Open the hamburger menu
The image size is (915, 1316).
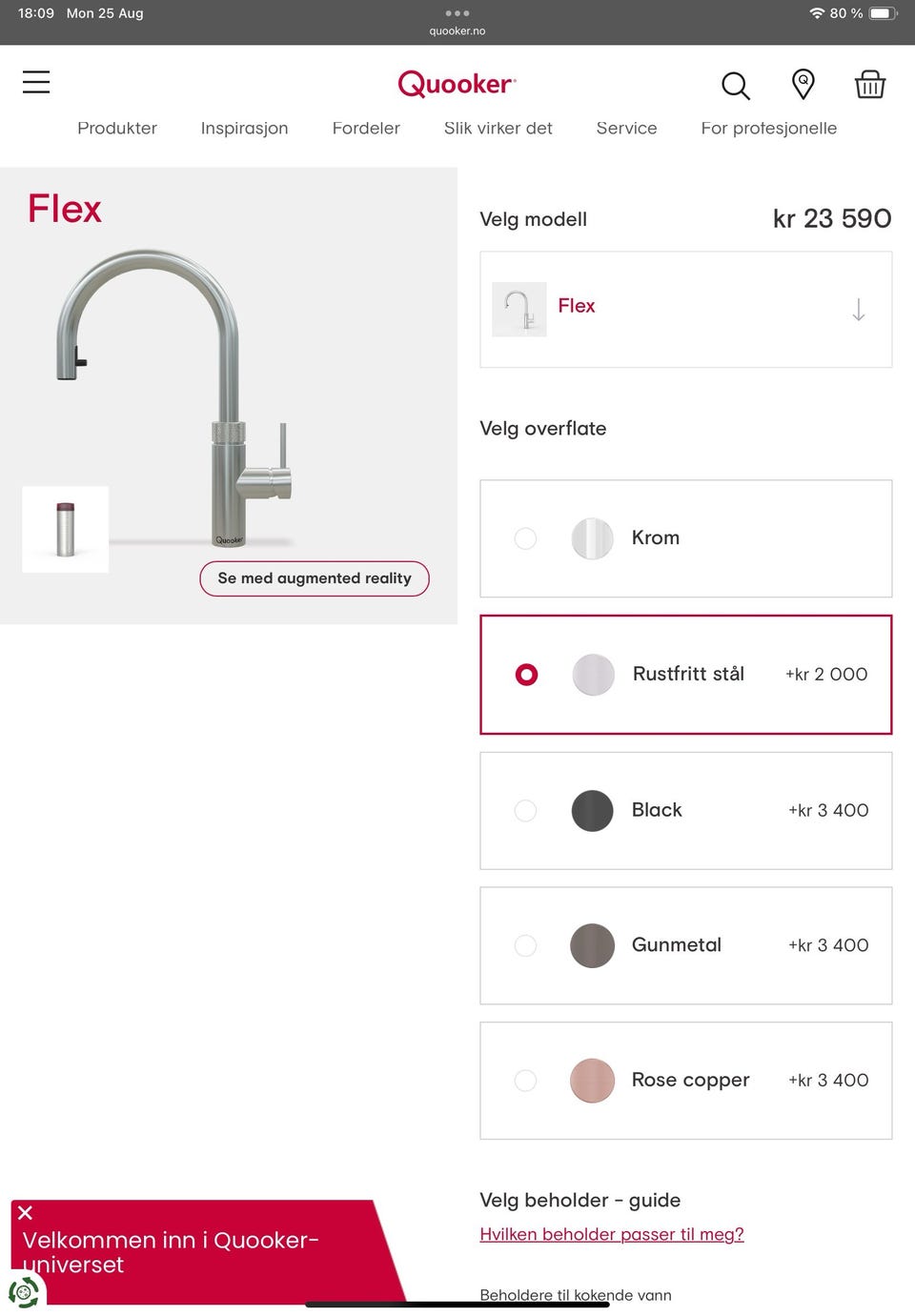tap(36, 82)
